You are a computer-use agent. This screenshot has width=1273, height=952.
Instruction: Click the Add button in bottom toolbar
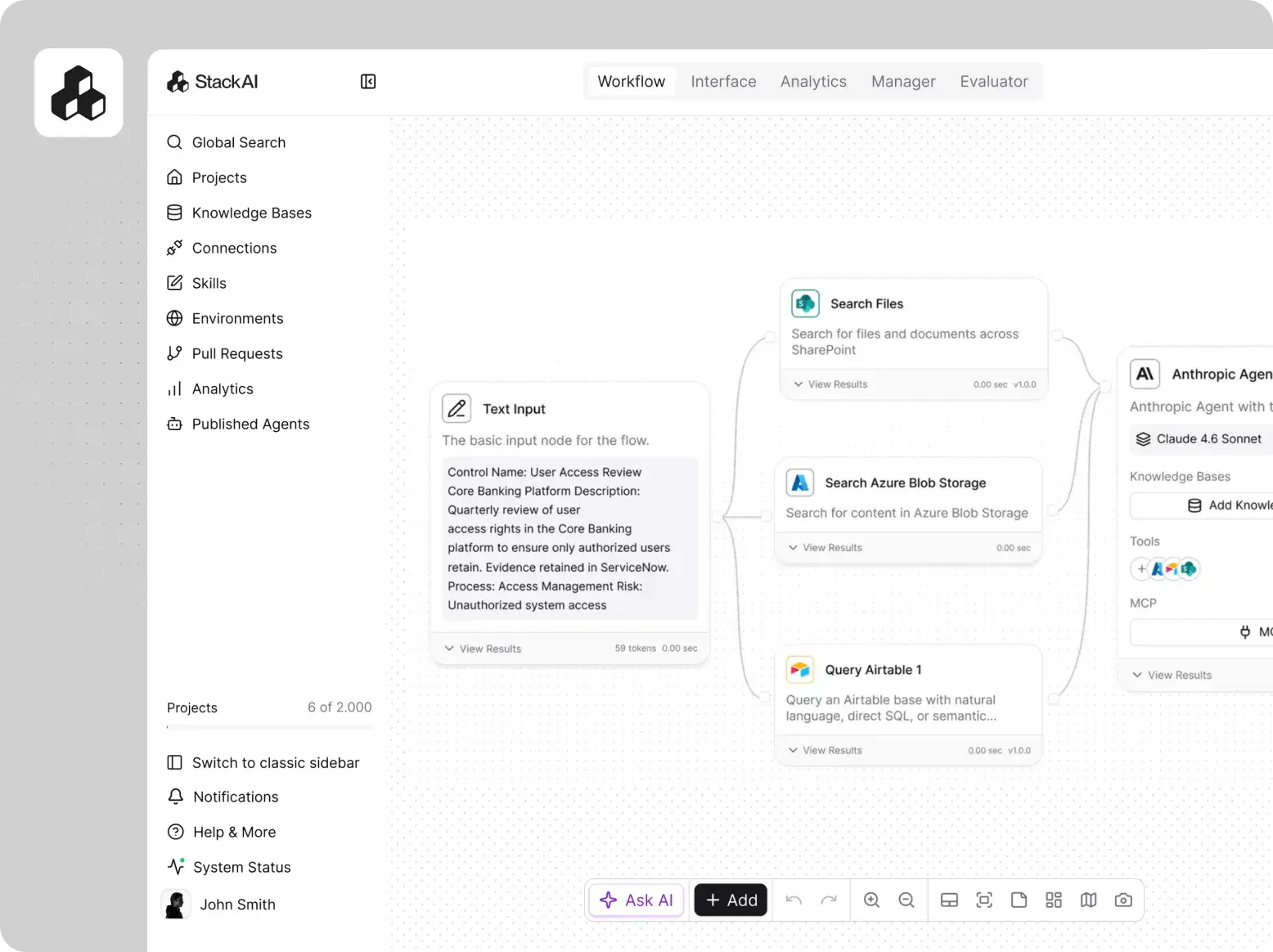(x=731, y=900)
